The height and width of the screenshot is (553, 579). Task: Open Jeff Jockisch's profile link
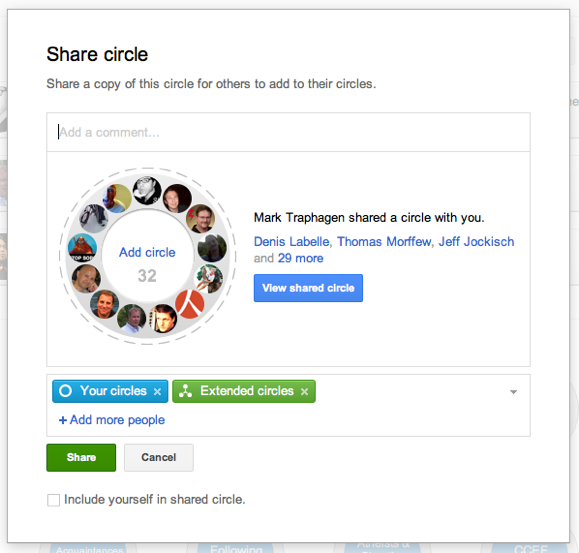(476, 241)
